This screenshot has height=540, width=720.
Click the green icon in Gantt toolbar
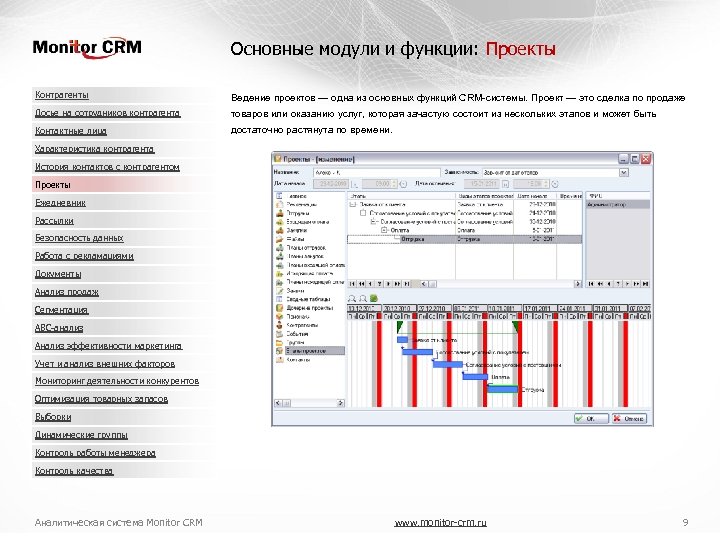[x=374, y=298]
